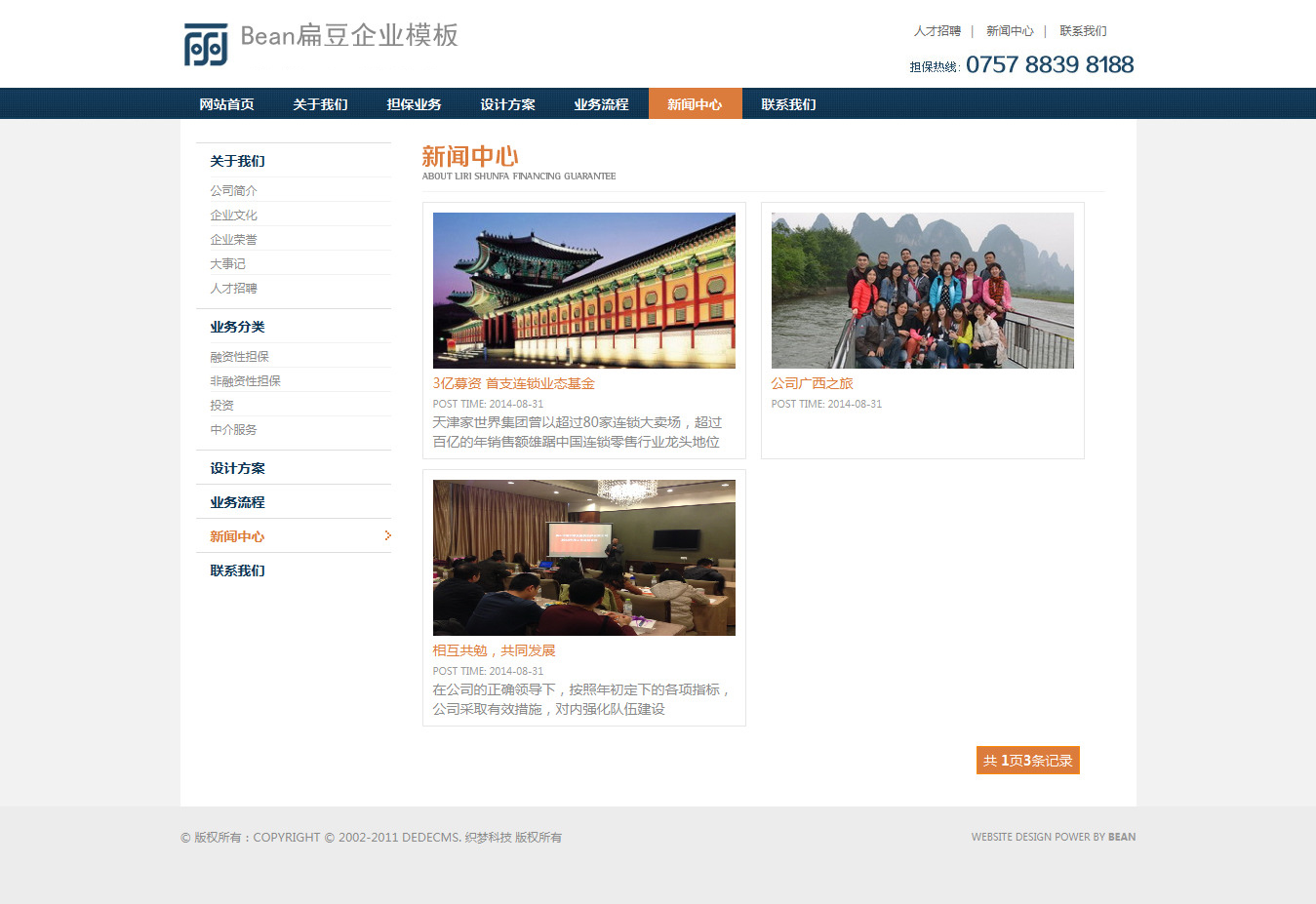
Task: Open 关于我们 in the navigation bar
Action: coord(320,104)
